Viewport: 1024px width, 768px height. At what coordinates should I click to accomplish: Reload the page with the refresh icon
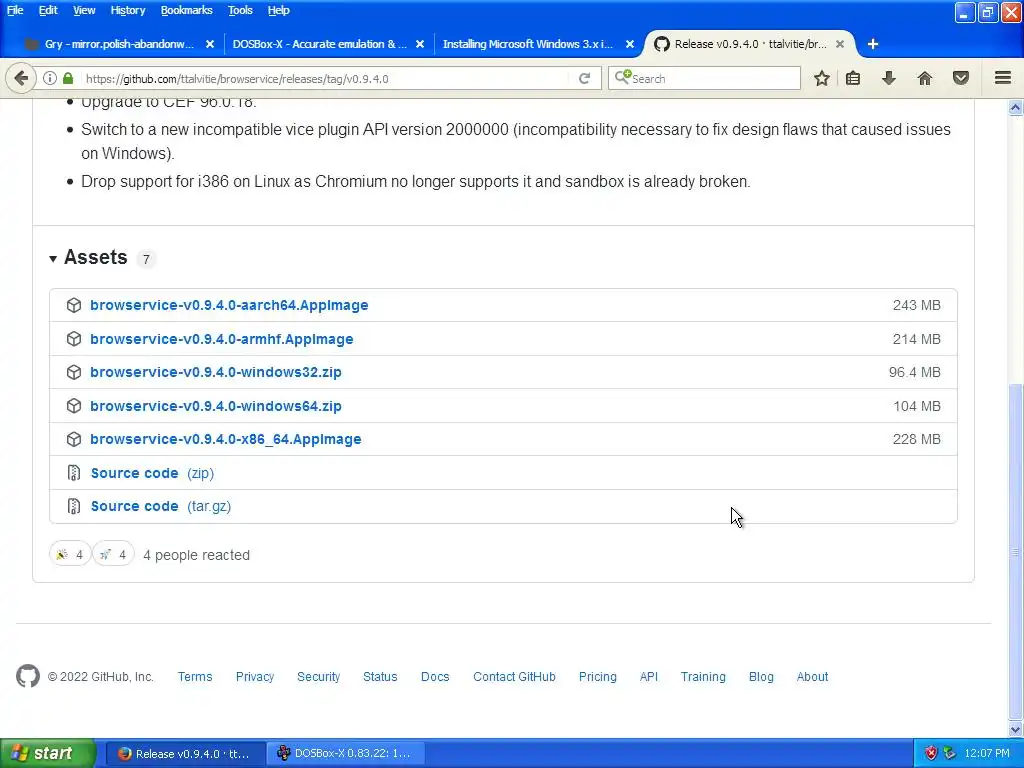(x=584, y=78)
